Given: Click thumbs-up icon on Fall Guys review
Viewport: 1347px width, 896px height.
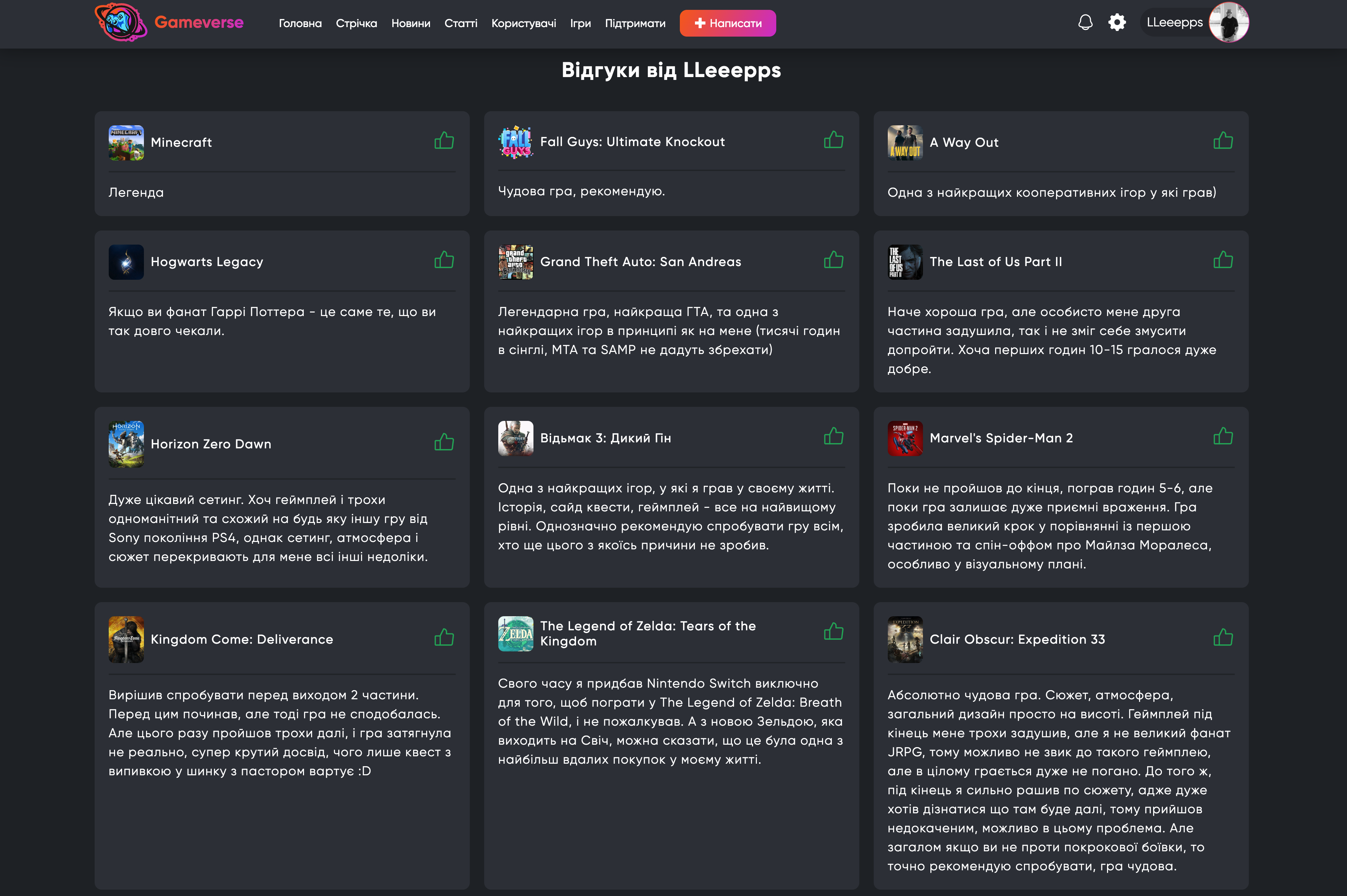Looking at the screenshot, I should [834, 140].
